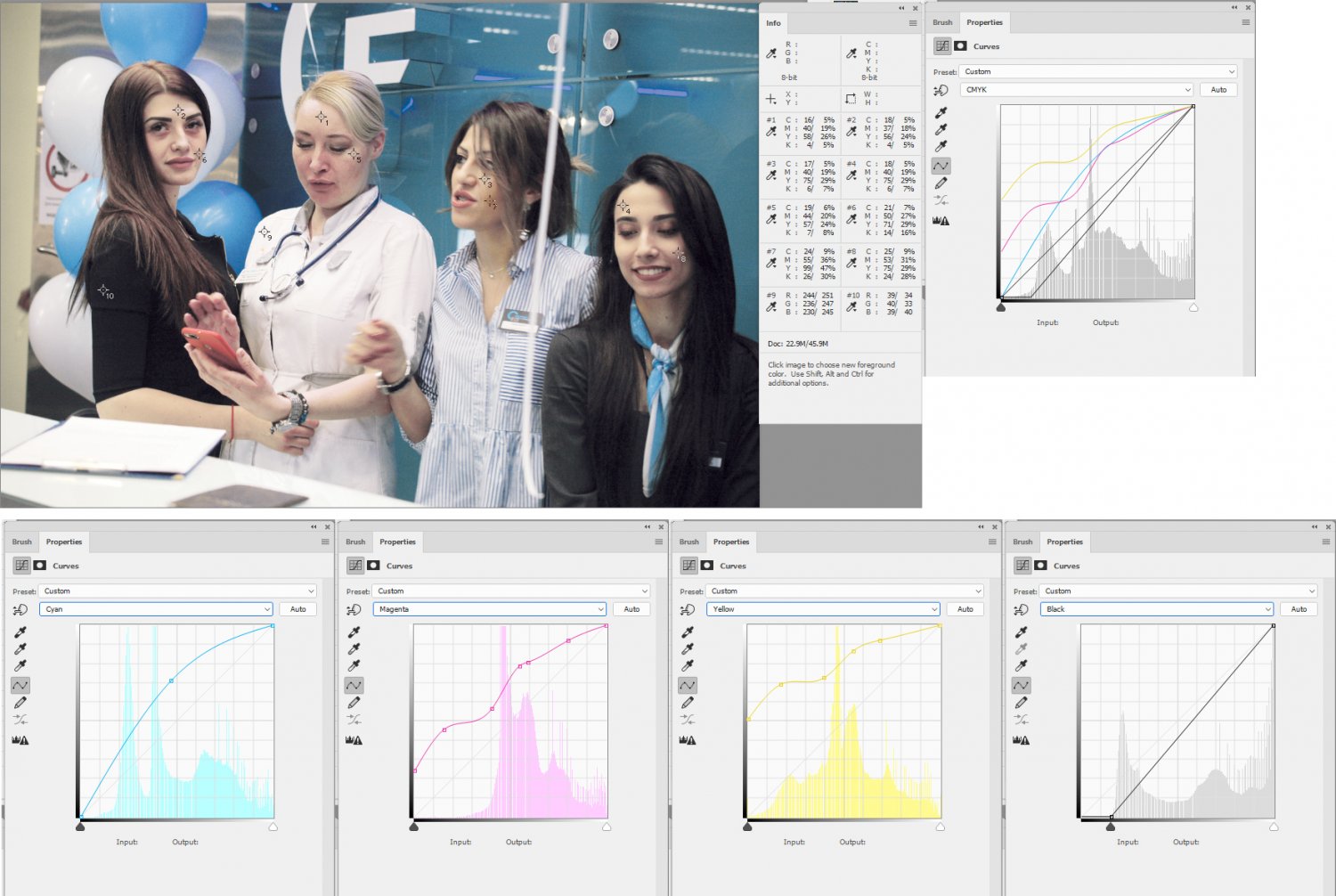Screen dimensions: 1336x896
Task: Select the layer mask icon in Black Curves panel
Action: (1040, 566)
